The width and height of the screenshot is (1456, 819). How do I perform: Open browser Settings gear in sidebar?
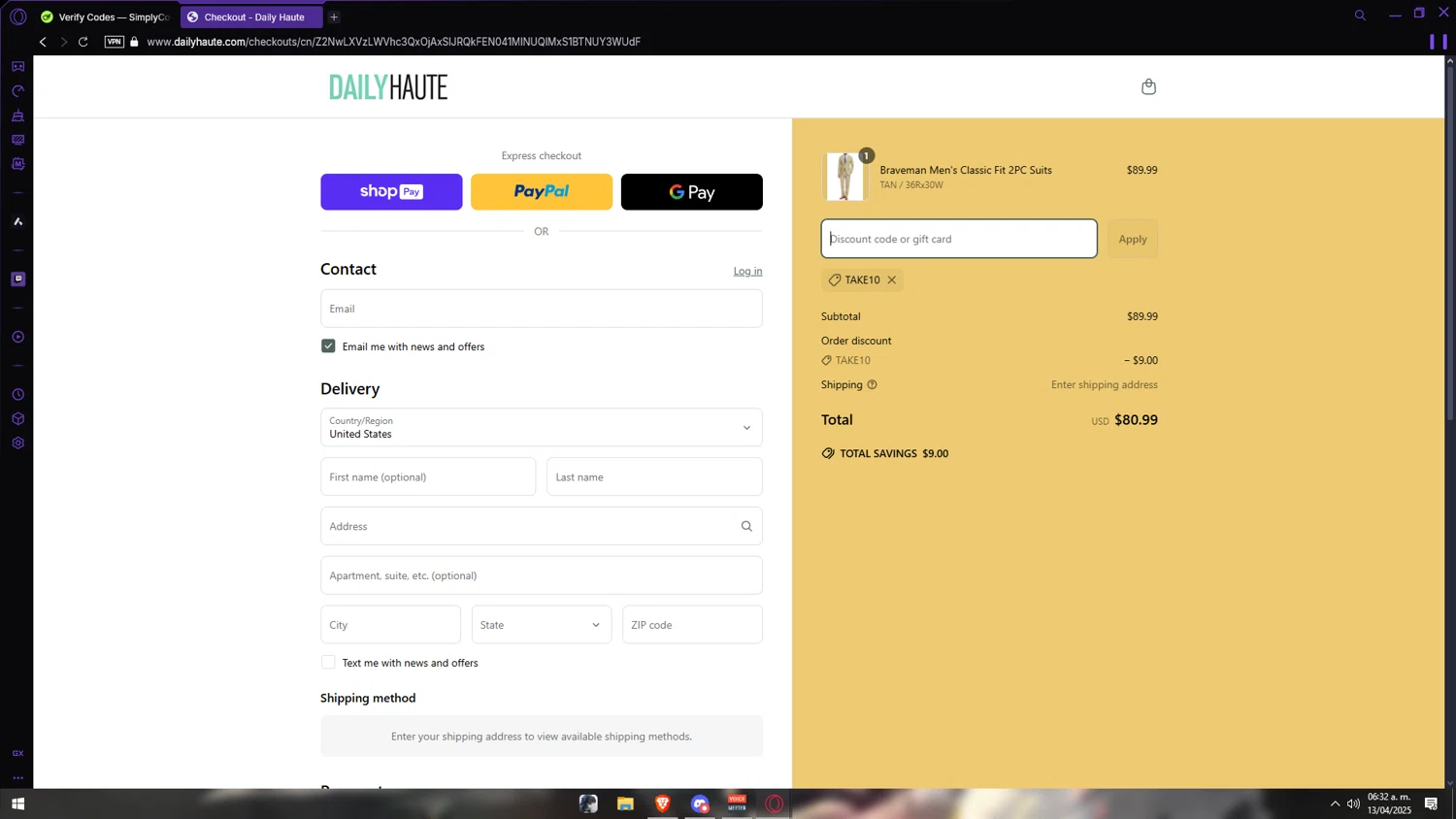tap(17, 443)
